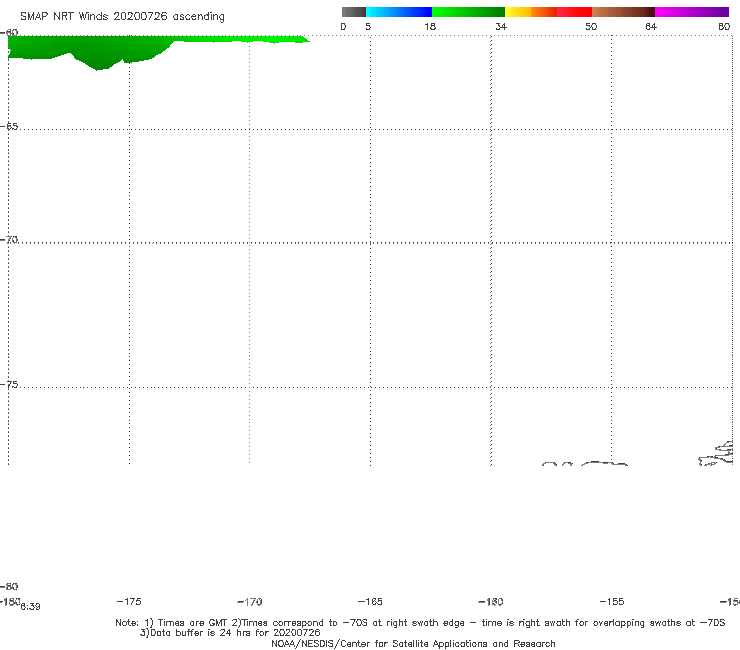Image resolution: width=740 pixels, height=650 pixels.
Task: Click the swath time stamp "6:39"
Action: (30, 607)
